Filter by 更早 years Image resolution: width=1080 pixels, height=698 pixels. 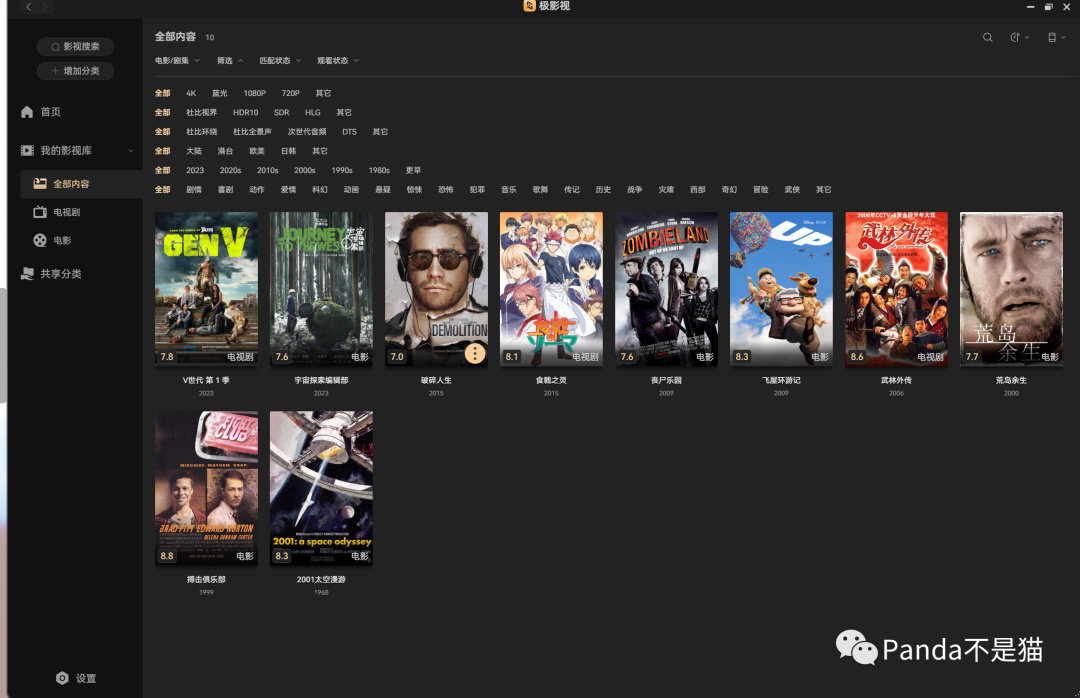(x=413, y=170)
